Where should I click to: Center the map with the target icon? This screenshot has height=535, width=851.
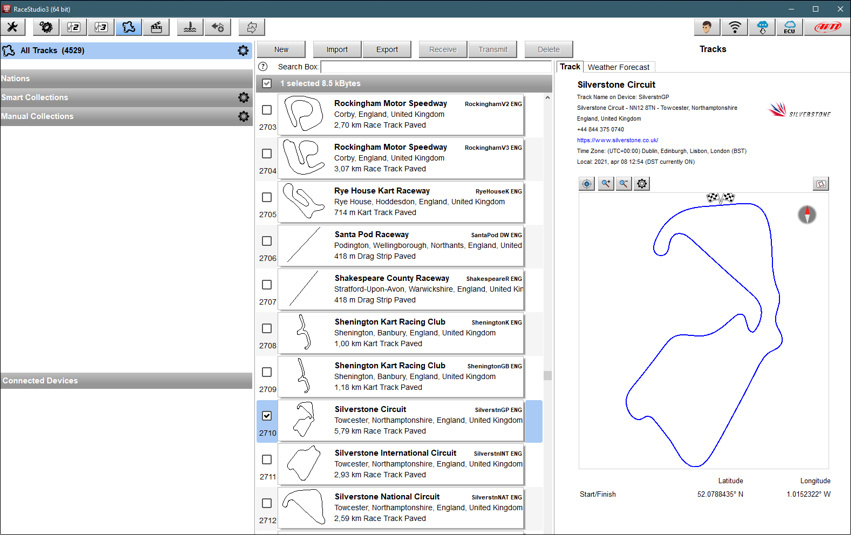tap(587, 183)
